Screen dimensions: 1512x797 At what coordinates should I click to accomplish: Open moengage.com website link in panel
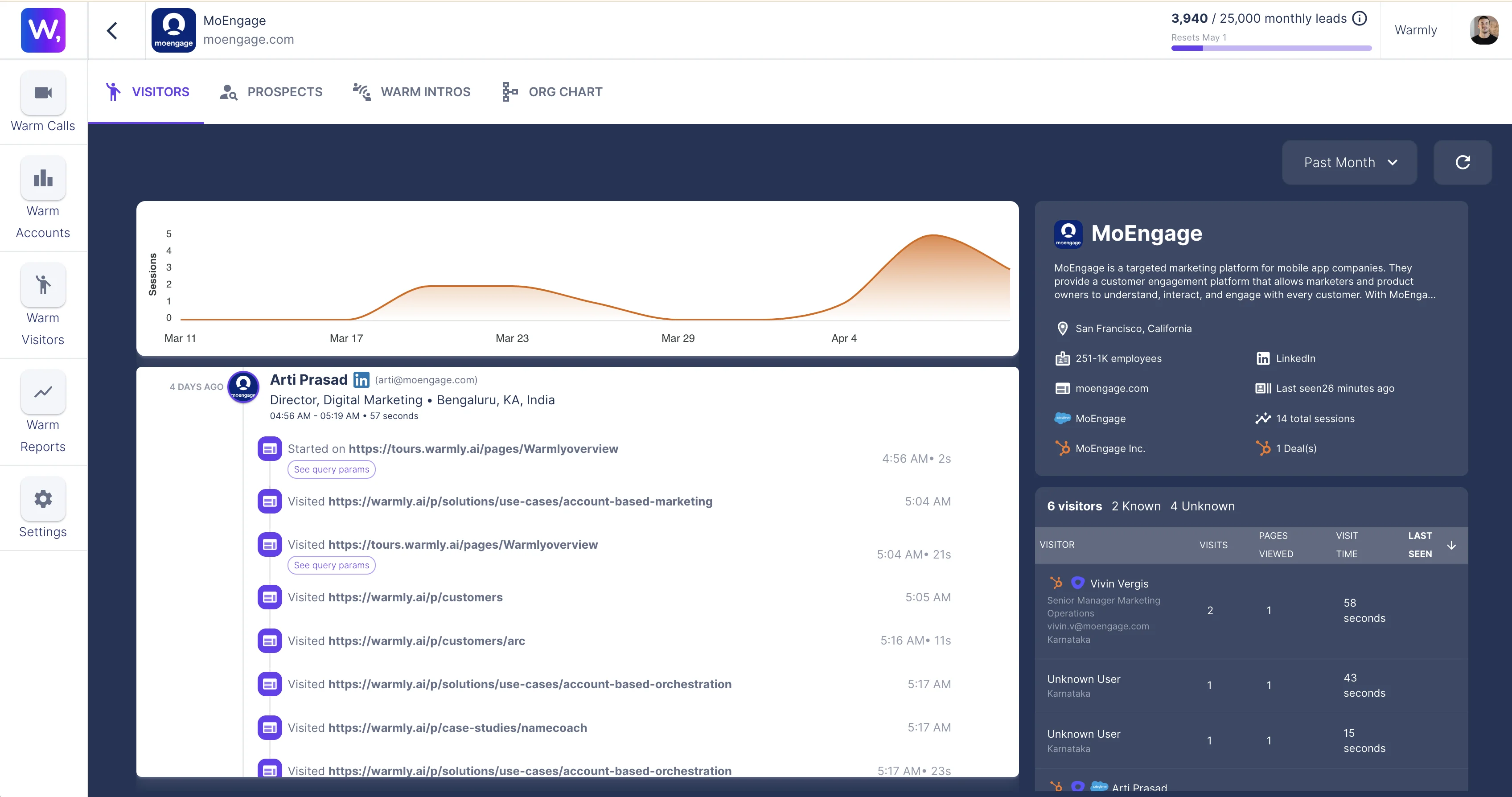1111,389
